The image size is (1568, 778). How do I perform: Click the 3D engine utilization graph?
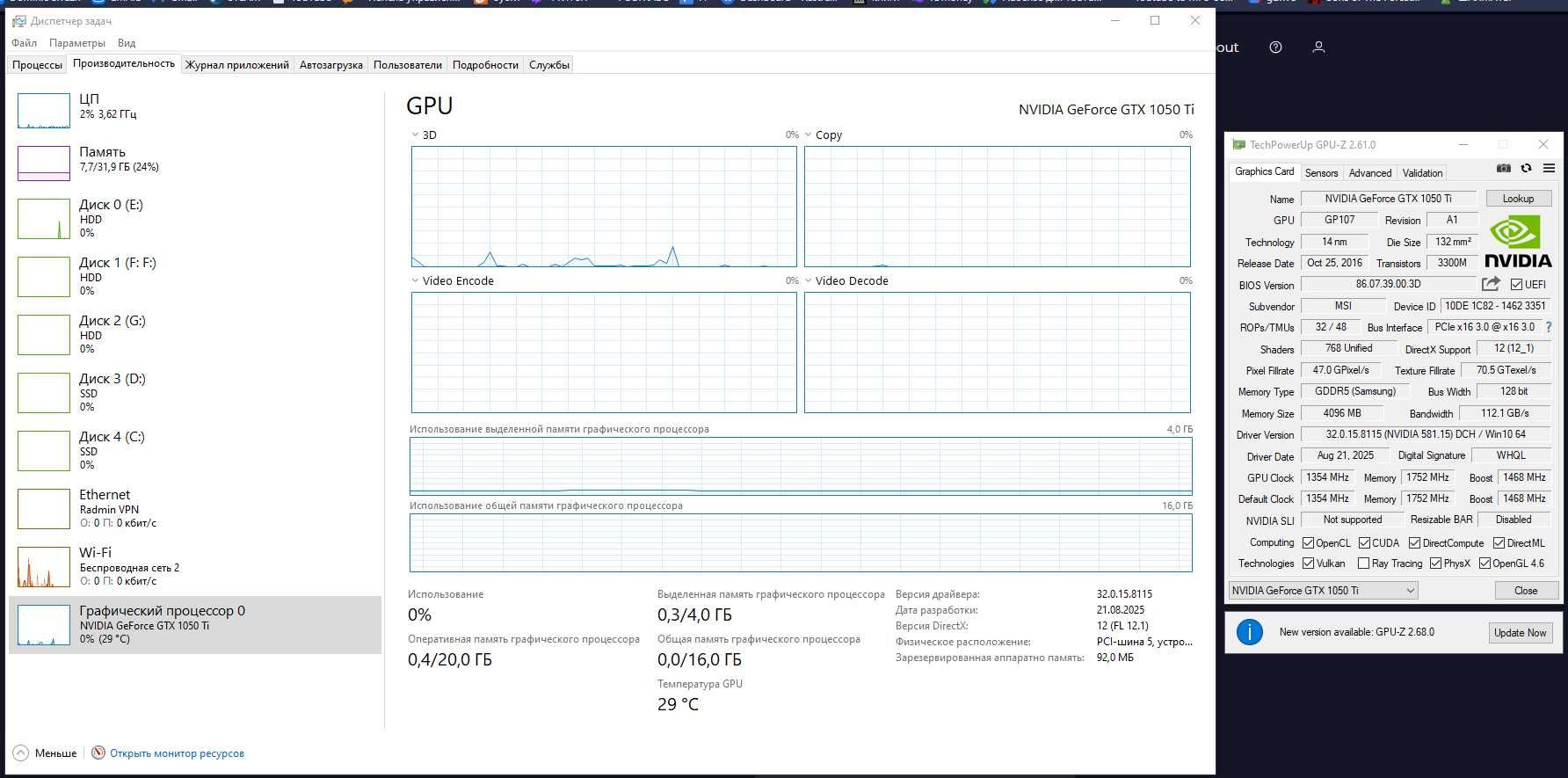[x=604, y=207]
